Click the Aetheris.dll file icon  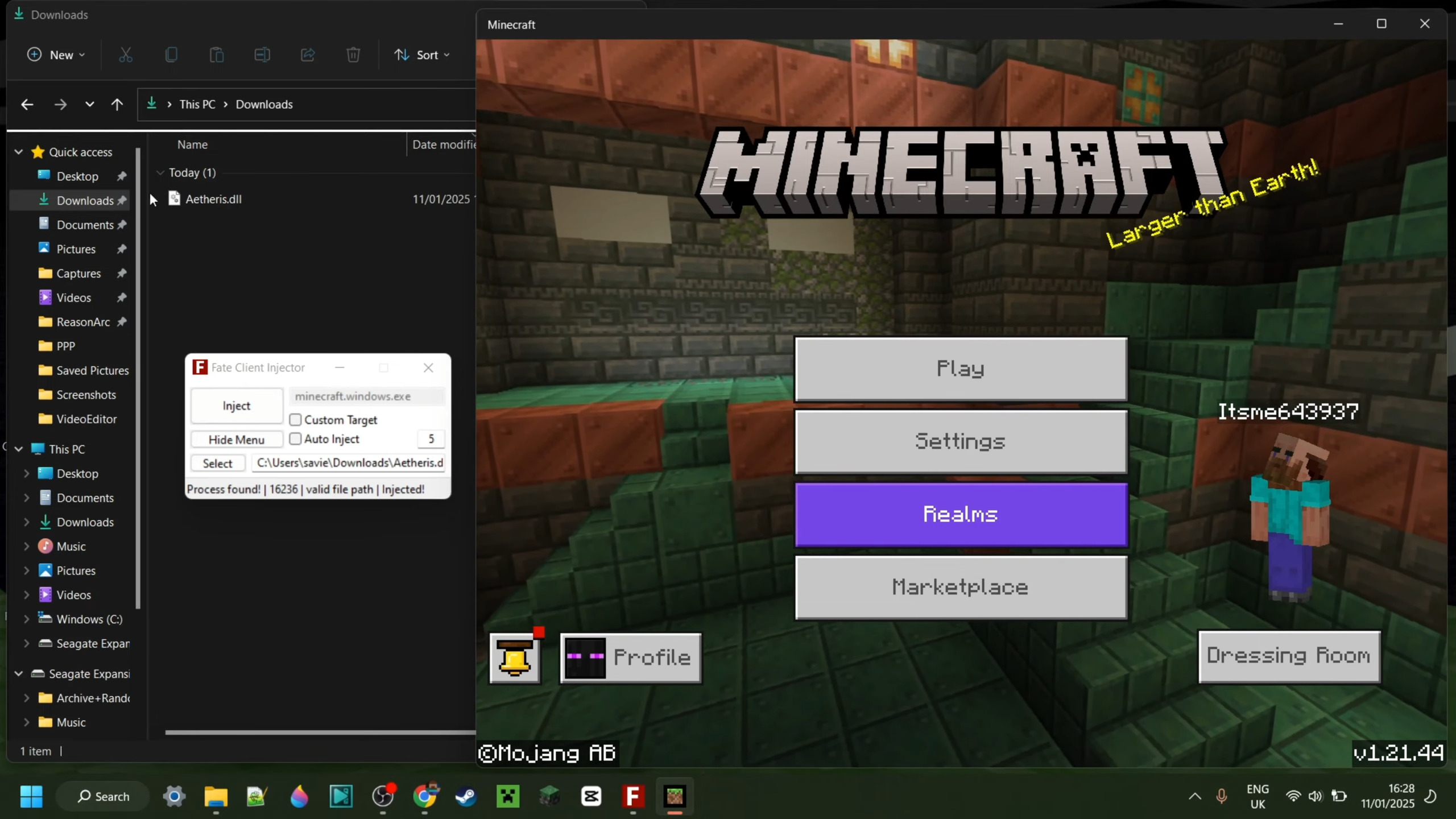(x=174, y=198)
